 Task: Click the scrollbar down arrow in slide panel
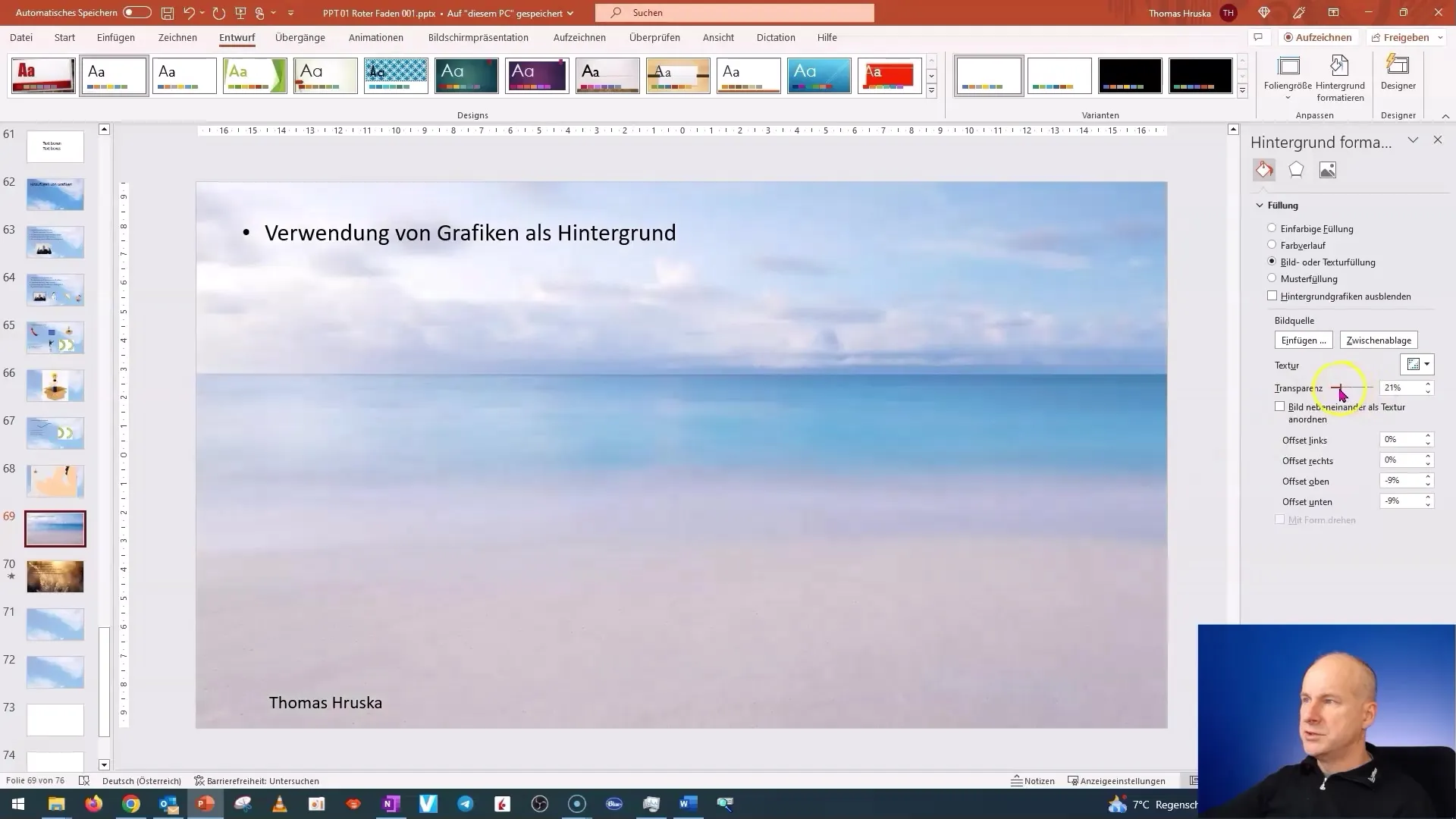pyautogui.click(x=104, y=765)
